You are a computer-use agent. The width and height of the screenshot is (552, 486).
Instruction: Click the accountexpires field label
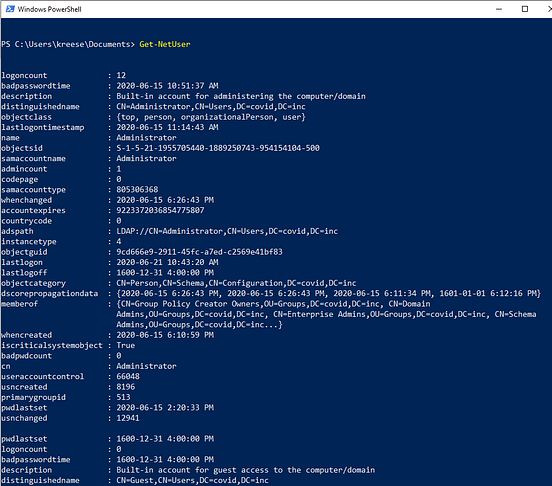click(33, 210)
